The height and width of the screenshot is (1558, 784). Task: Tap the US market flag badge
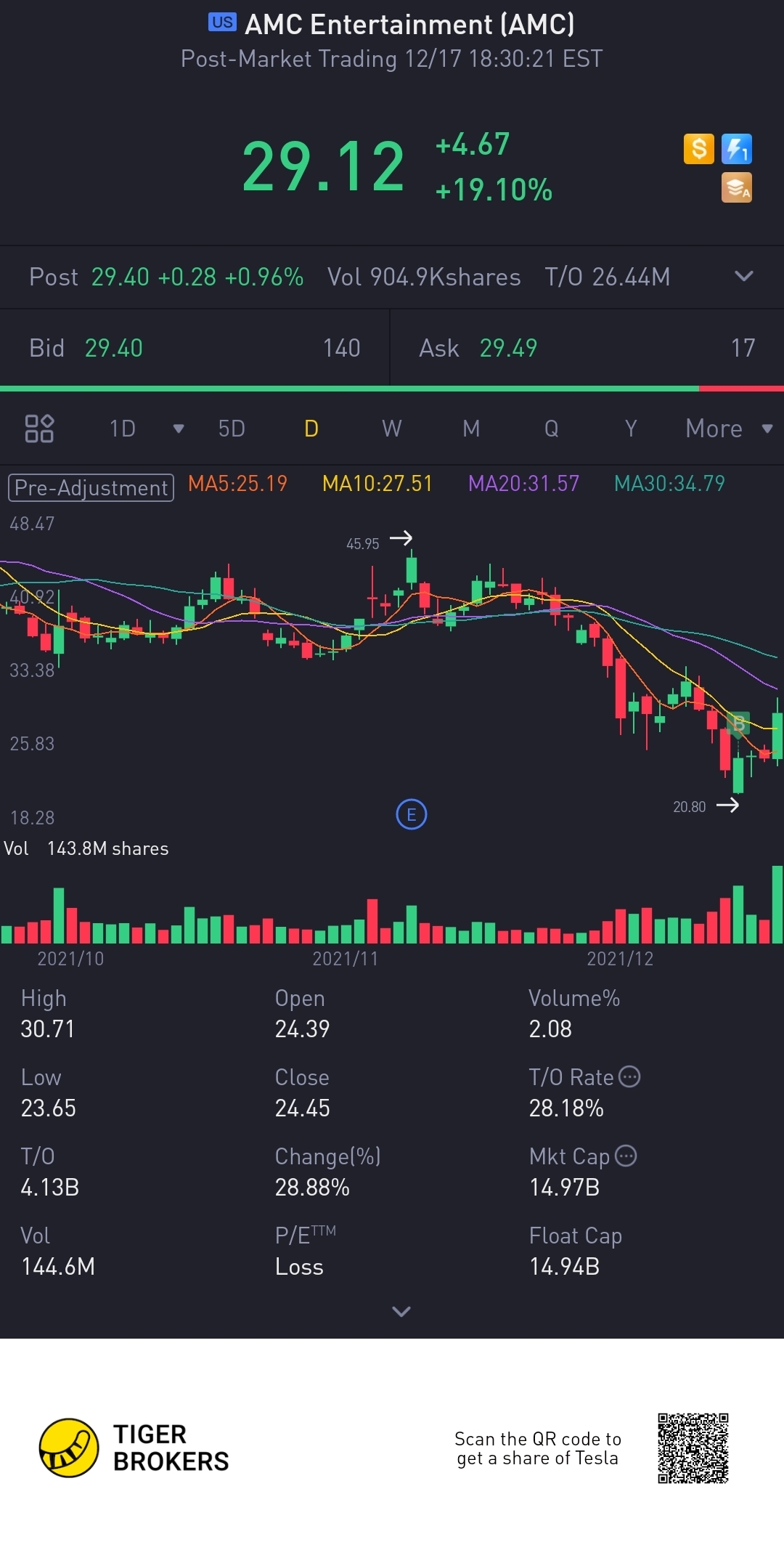[222, 22]
